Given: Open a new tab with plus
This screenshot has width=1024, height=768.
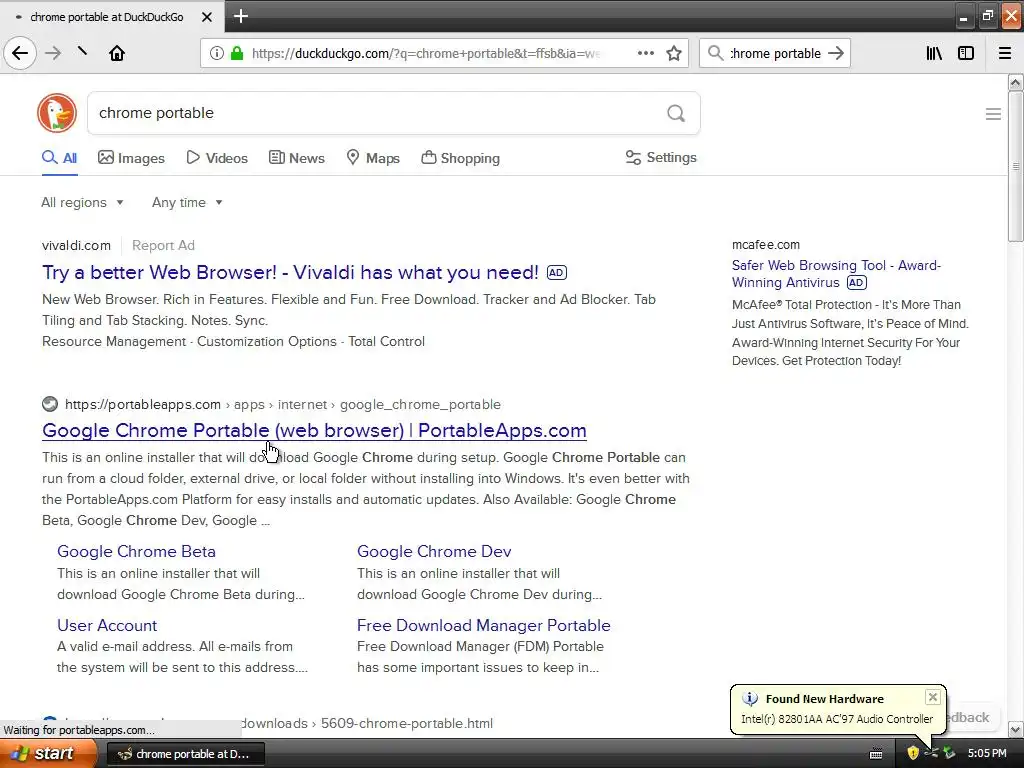Looking at the screenshot, I should [x=240, y=16].
